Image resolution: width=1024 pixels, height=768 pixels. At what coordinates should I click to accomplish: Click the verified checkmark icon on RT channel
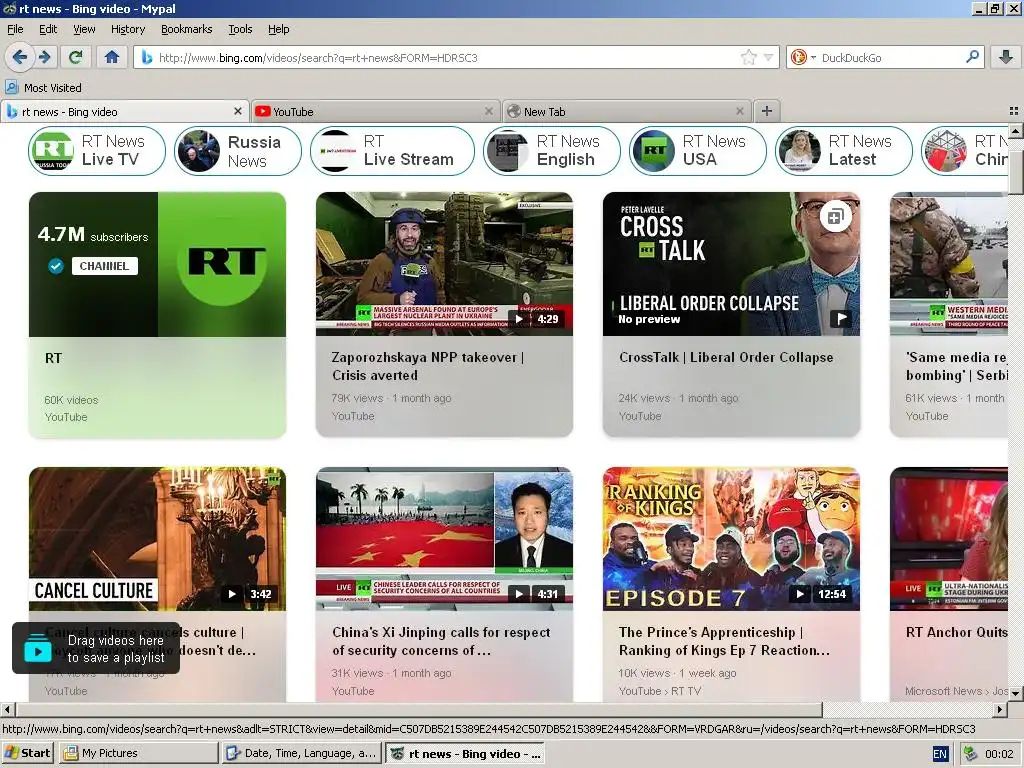[56, 266]
